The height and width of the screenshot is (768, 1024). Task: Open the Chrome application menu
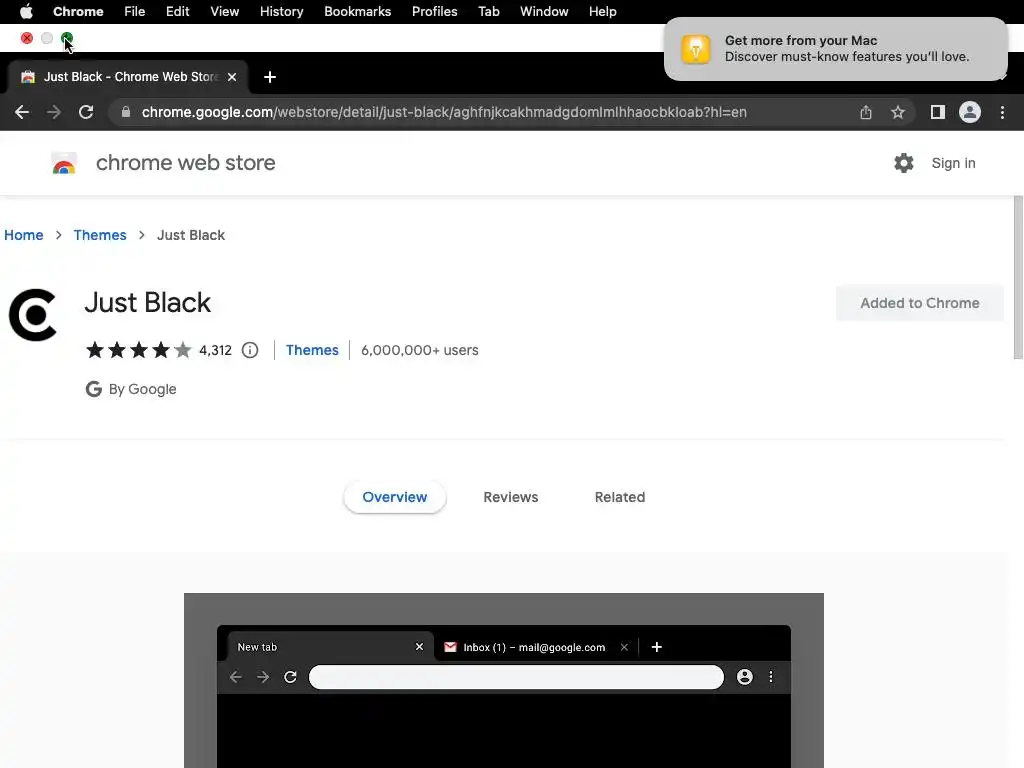click(x=78, y=12)
